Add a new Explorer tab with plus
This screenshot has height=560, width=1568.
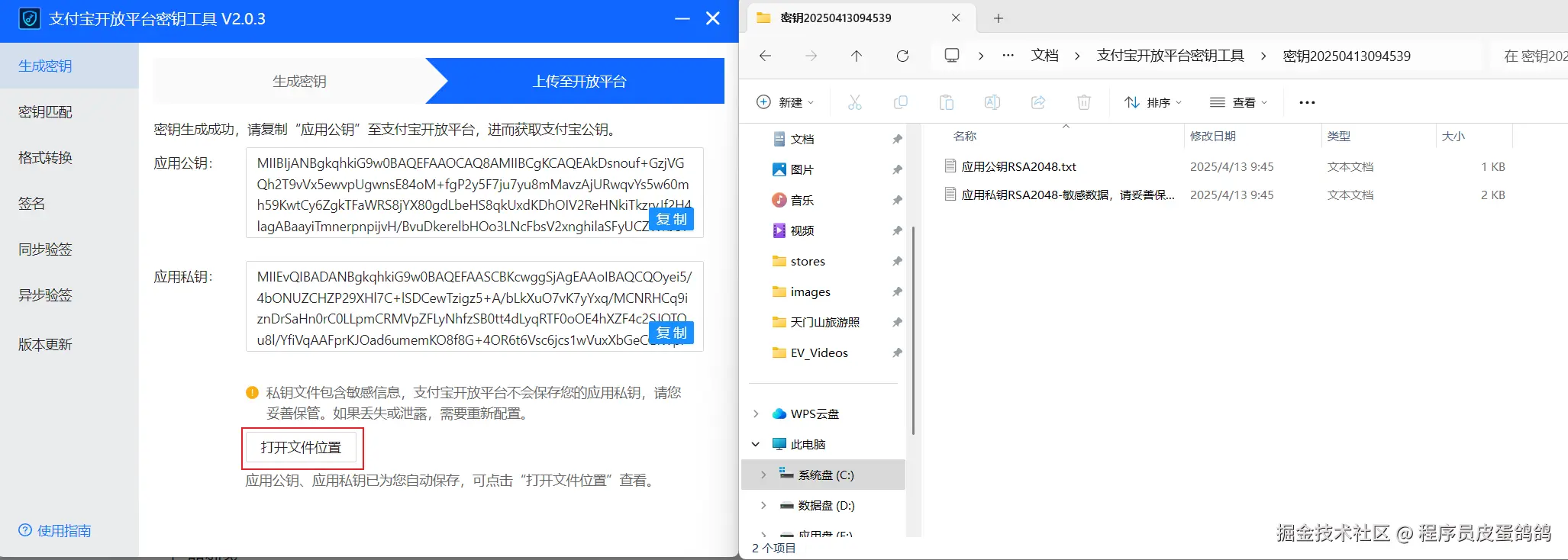[x=999, y=18]
